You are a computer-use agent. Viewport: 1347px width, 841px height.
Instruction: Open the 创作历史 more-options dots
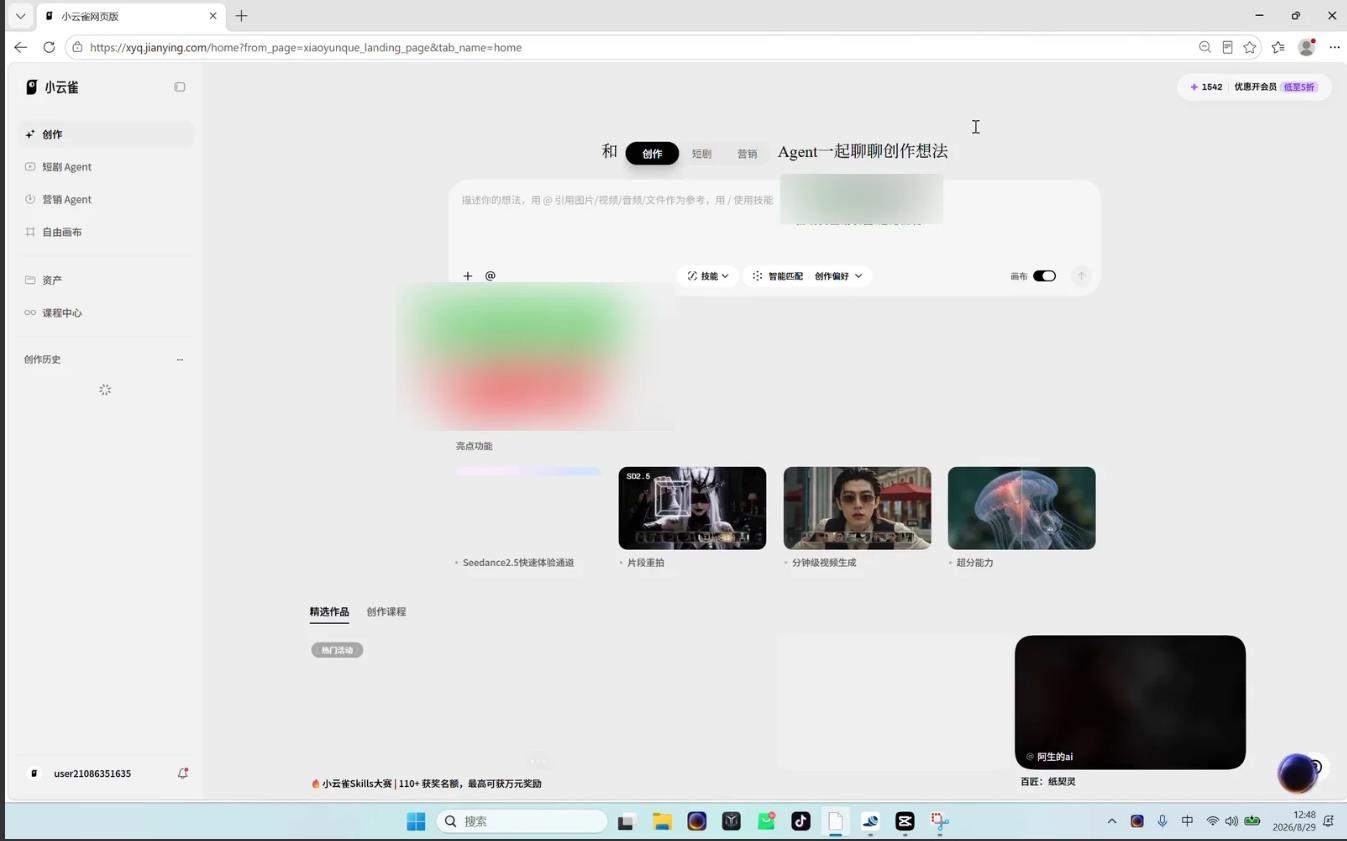click(180, 359)
